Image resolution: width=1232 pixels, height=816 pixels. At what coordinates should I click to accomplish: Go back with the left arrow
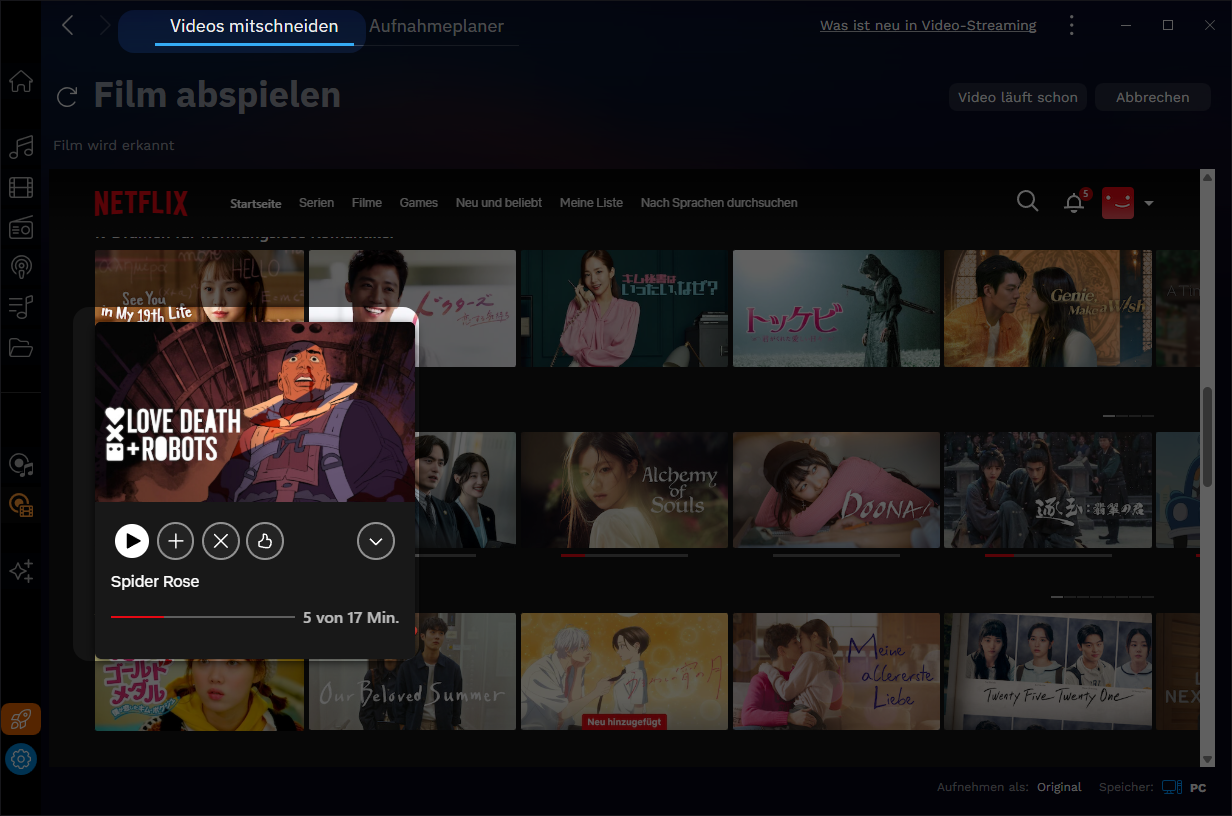tap(68, 26)
